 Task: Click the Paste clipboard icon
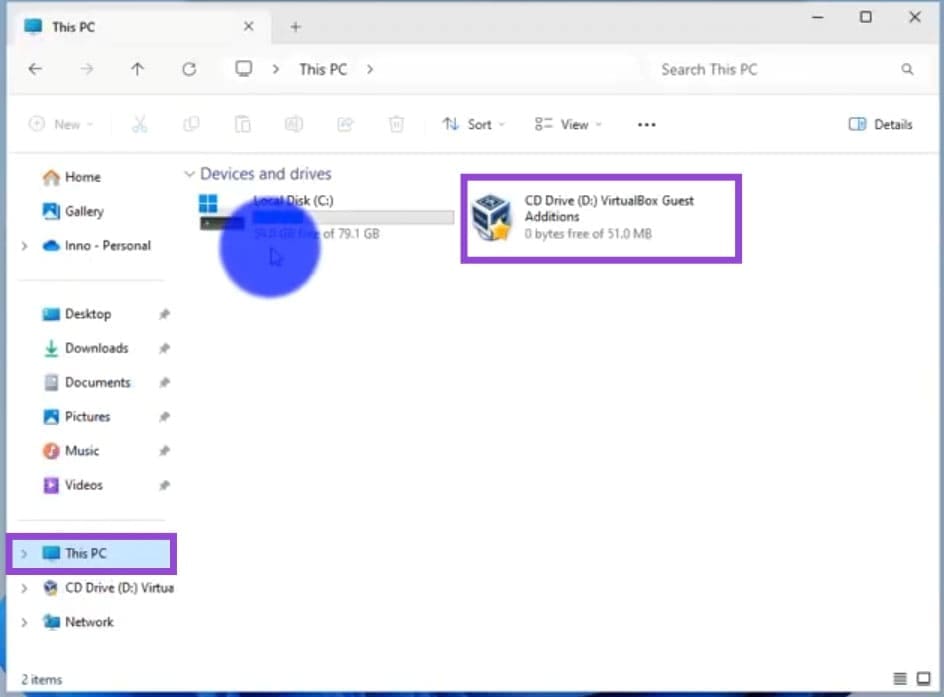pos(242,124)
